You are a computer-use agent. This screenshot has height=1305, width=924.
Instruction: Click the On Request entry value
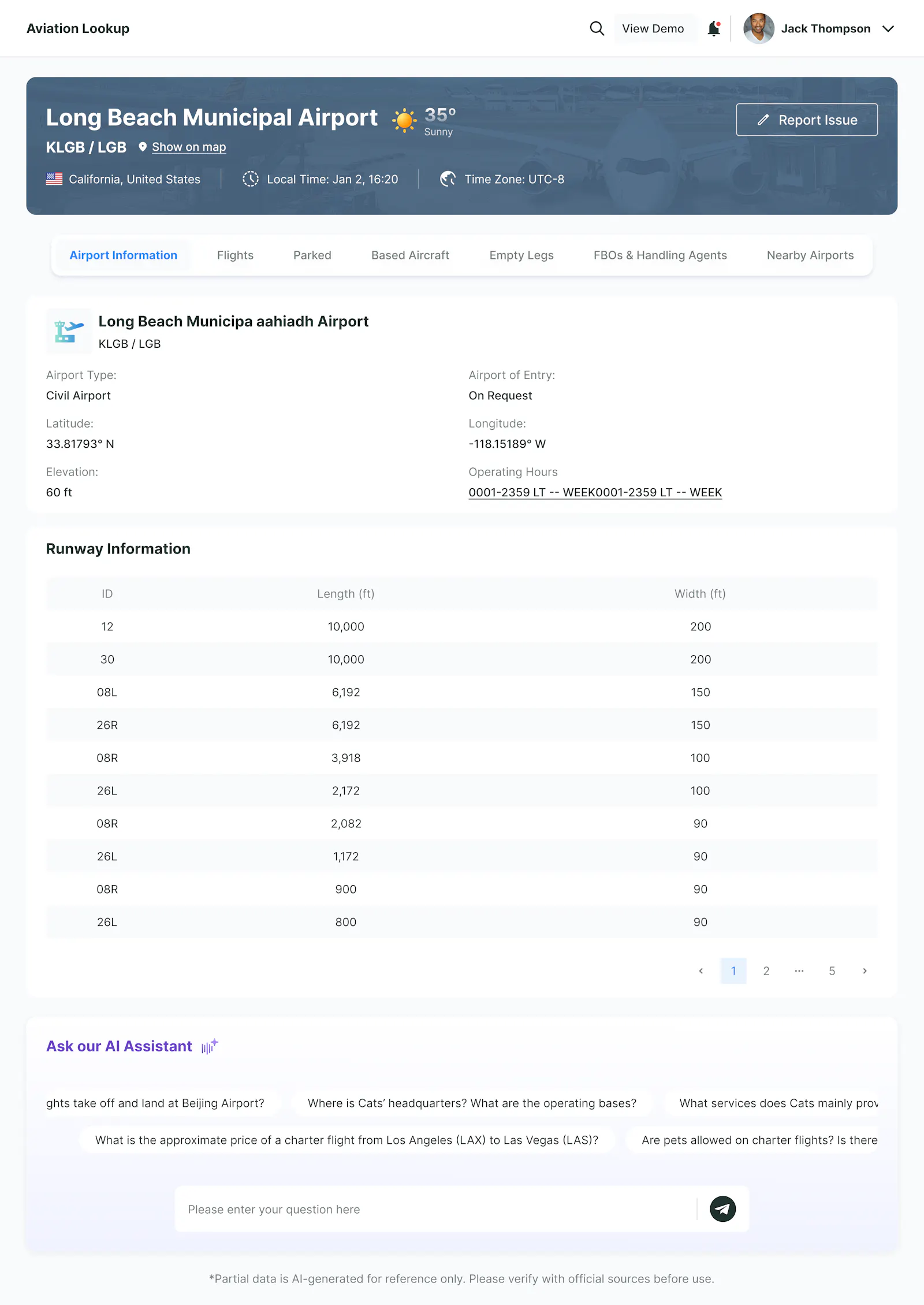pos(500,396)
